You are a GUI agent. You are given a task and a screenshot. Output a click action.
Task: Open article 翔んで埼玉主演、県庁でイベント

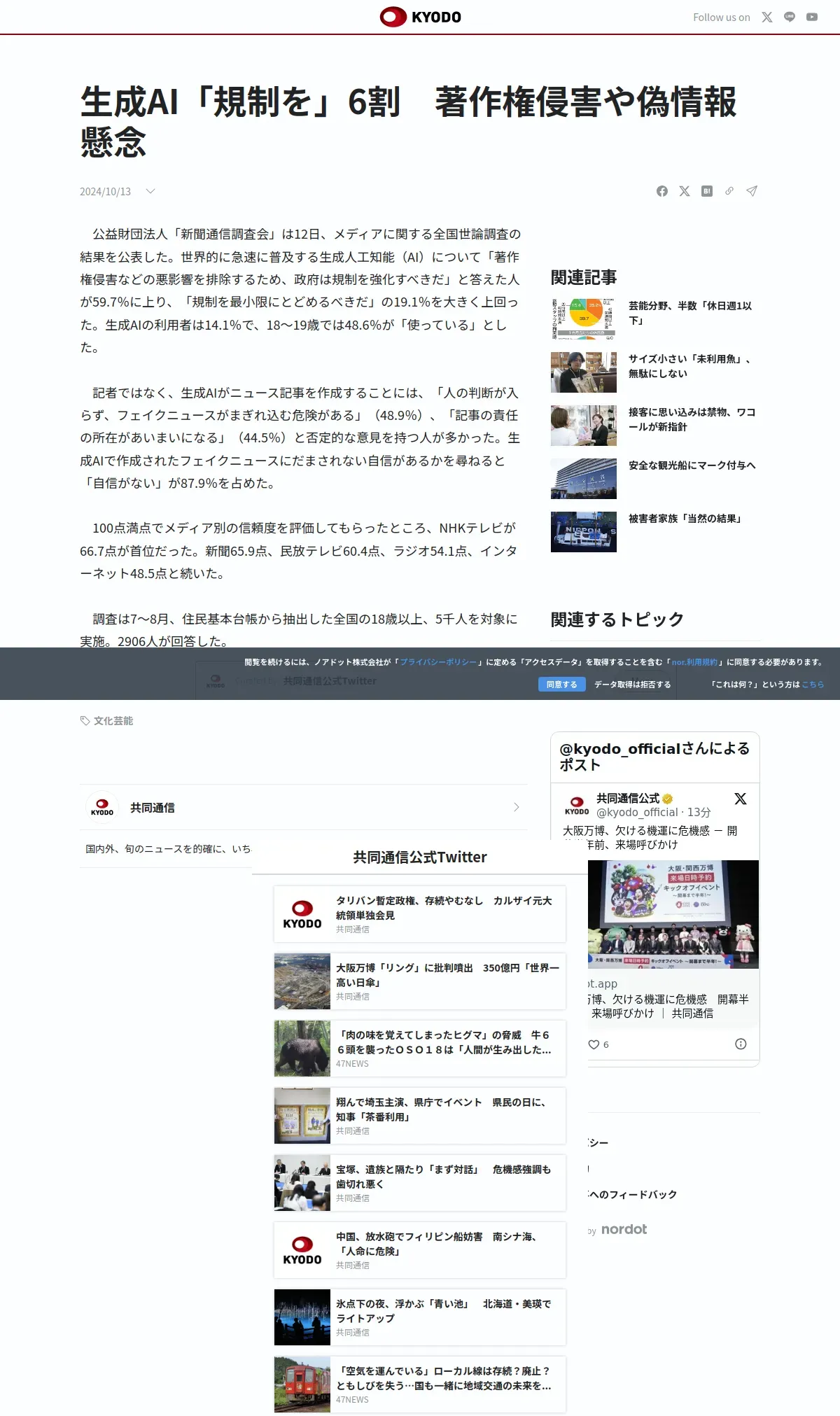(x=420, y=1116)
